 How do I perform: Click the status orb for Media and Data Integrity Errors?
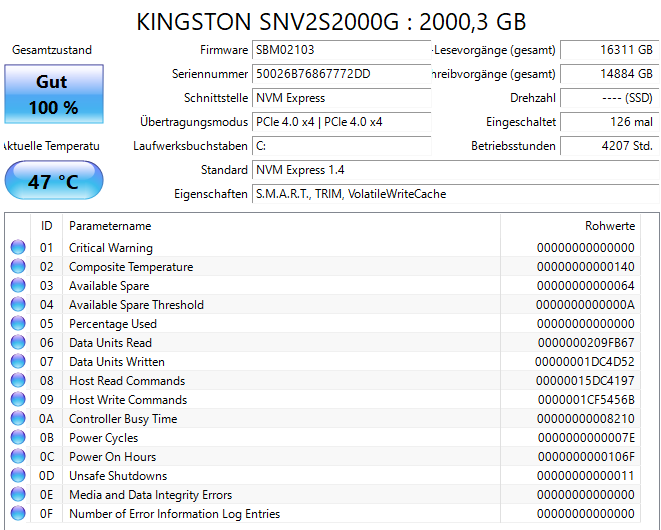pos(18,494)
